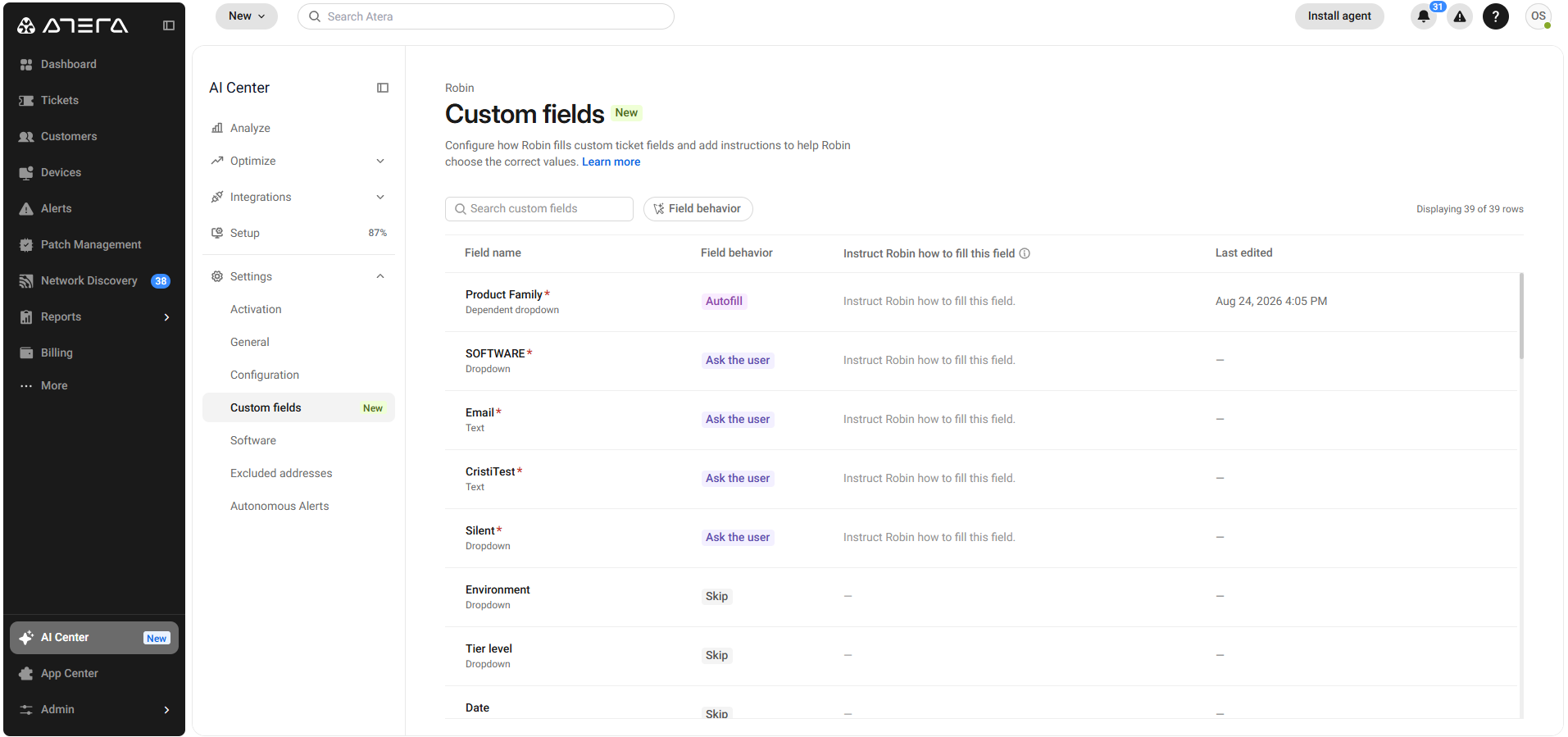The height and width of the screenshot is (737, 1568).
Task: Click the Robin breadcrumb text
Action: click(459, 88)
